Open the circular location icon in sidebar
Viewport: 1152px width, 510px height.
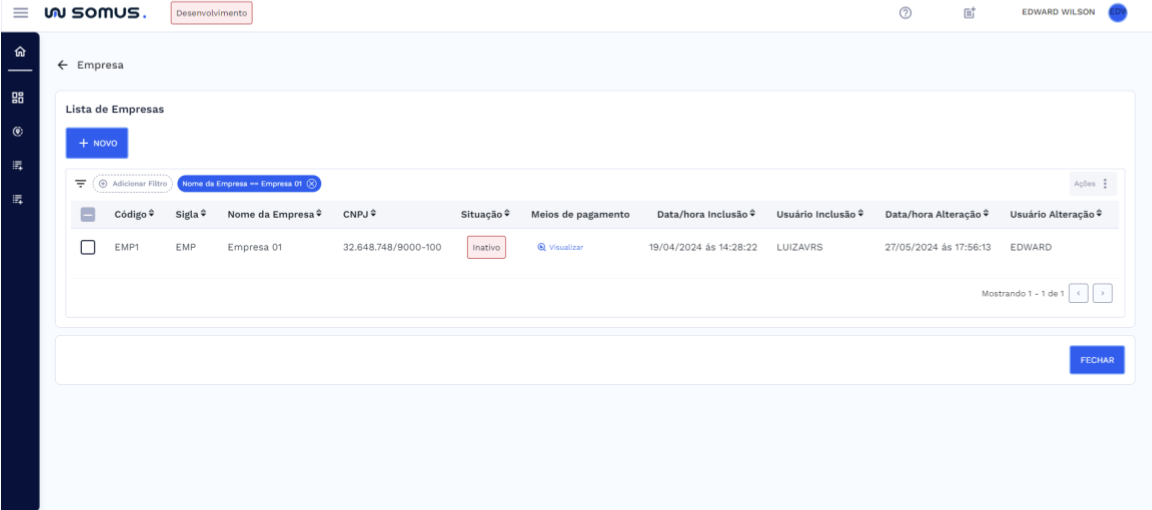[x=19, y=132]
